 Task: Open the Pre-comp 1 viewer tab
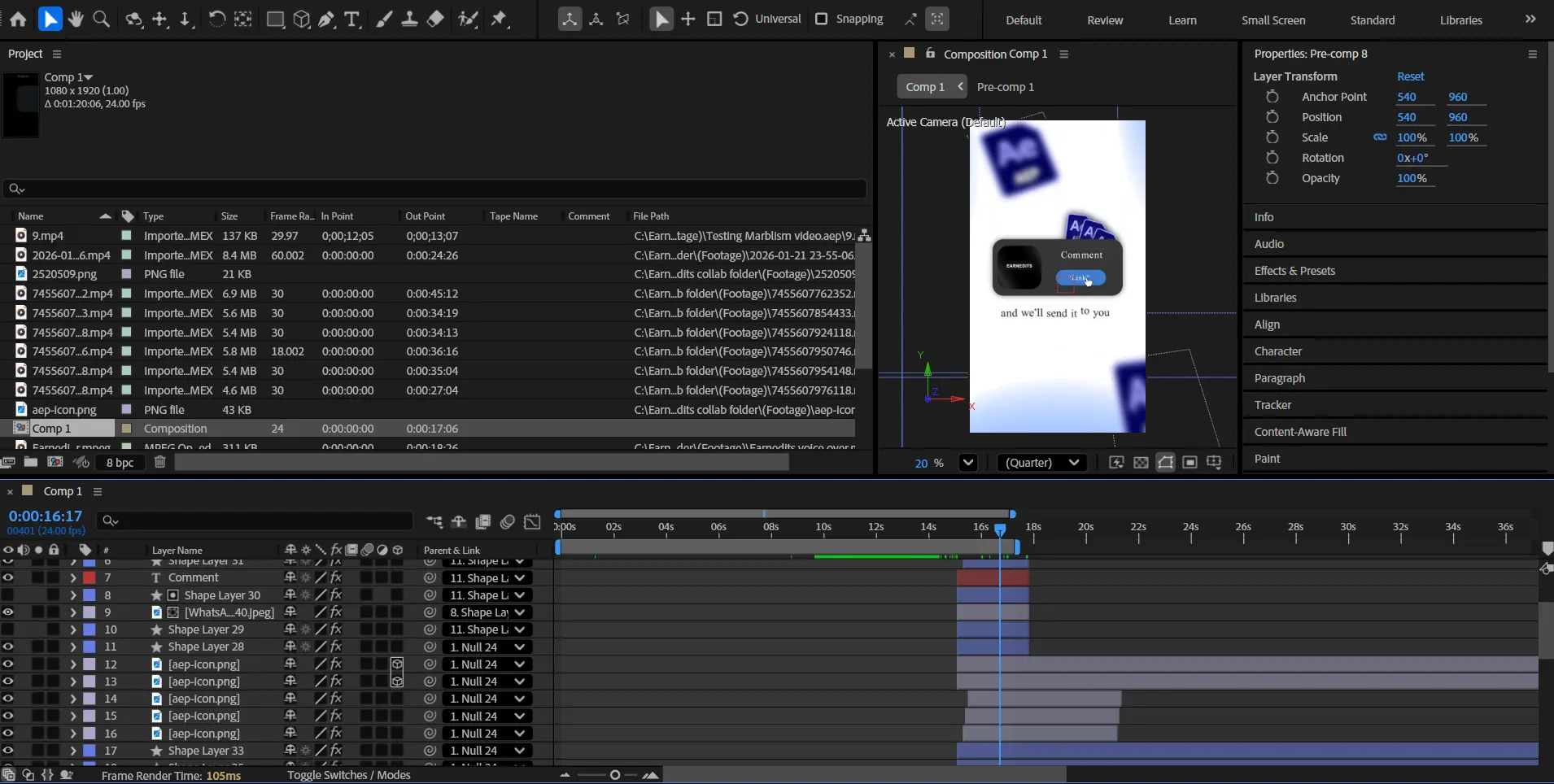point(1005,87)
